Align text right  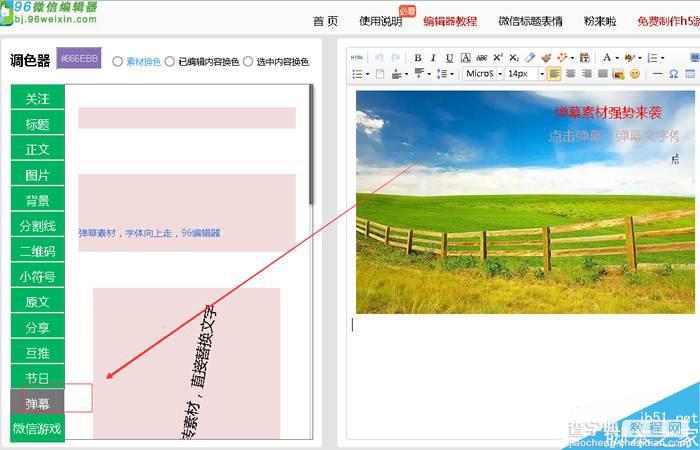pos(587,74)
